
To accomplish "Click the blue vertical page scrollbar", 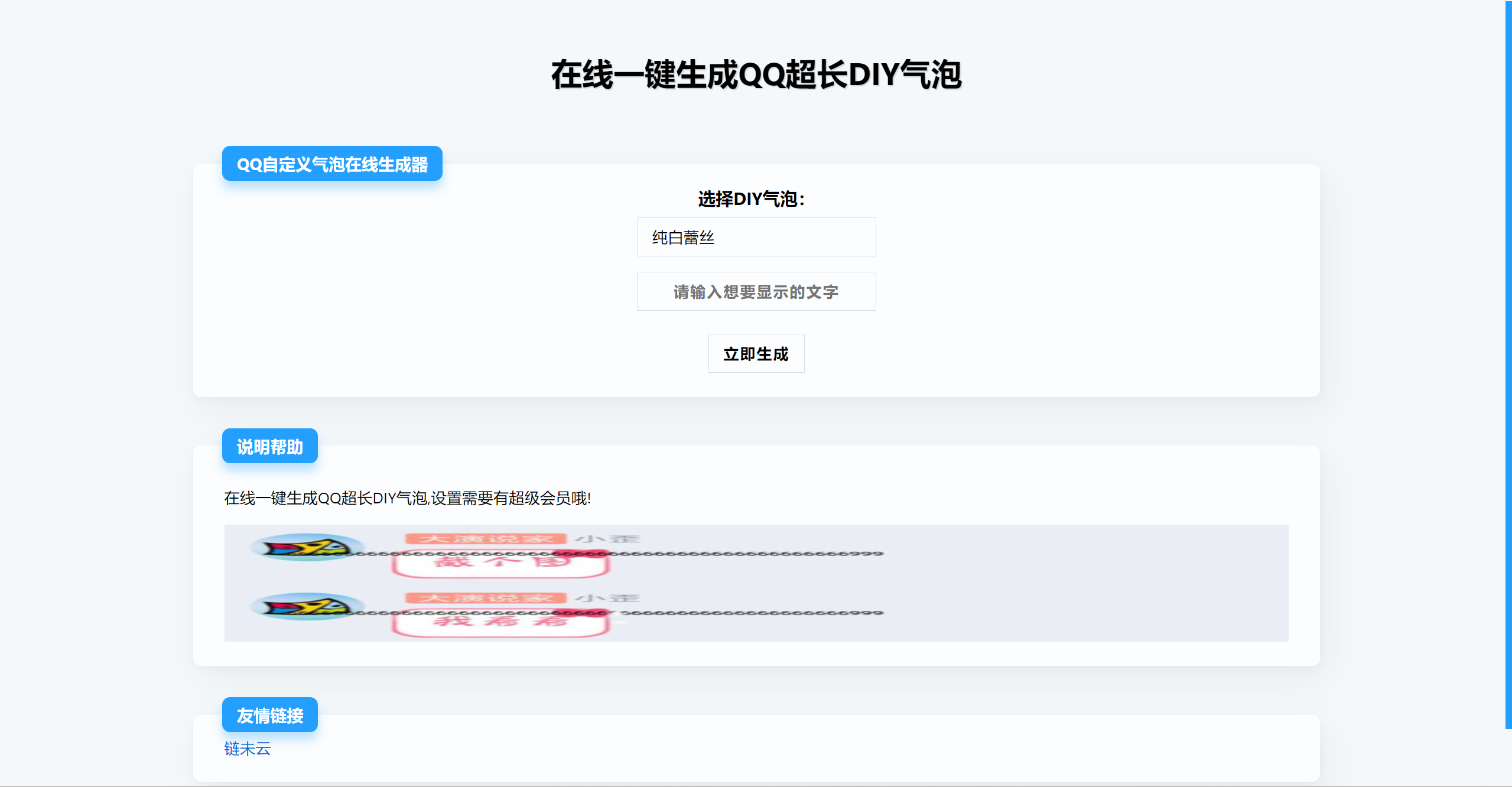I will [1508, 365].
